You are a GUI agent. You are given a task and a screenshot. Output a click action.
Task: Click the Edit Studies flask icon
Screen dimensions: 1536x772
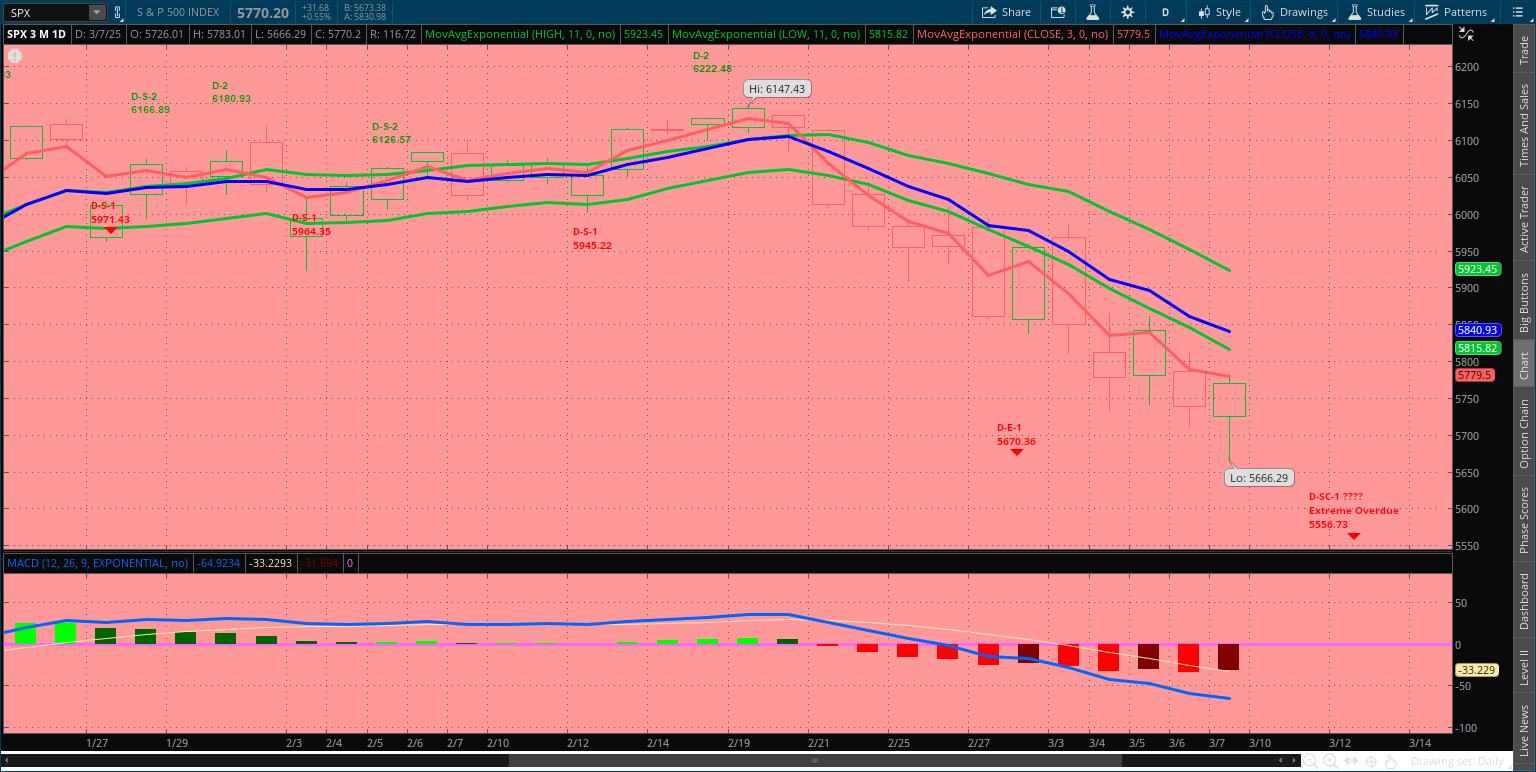(x=1093, y=12)
